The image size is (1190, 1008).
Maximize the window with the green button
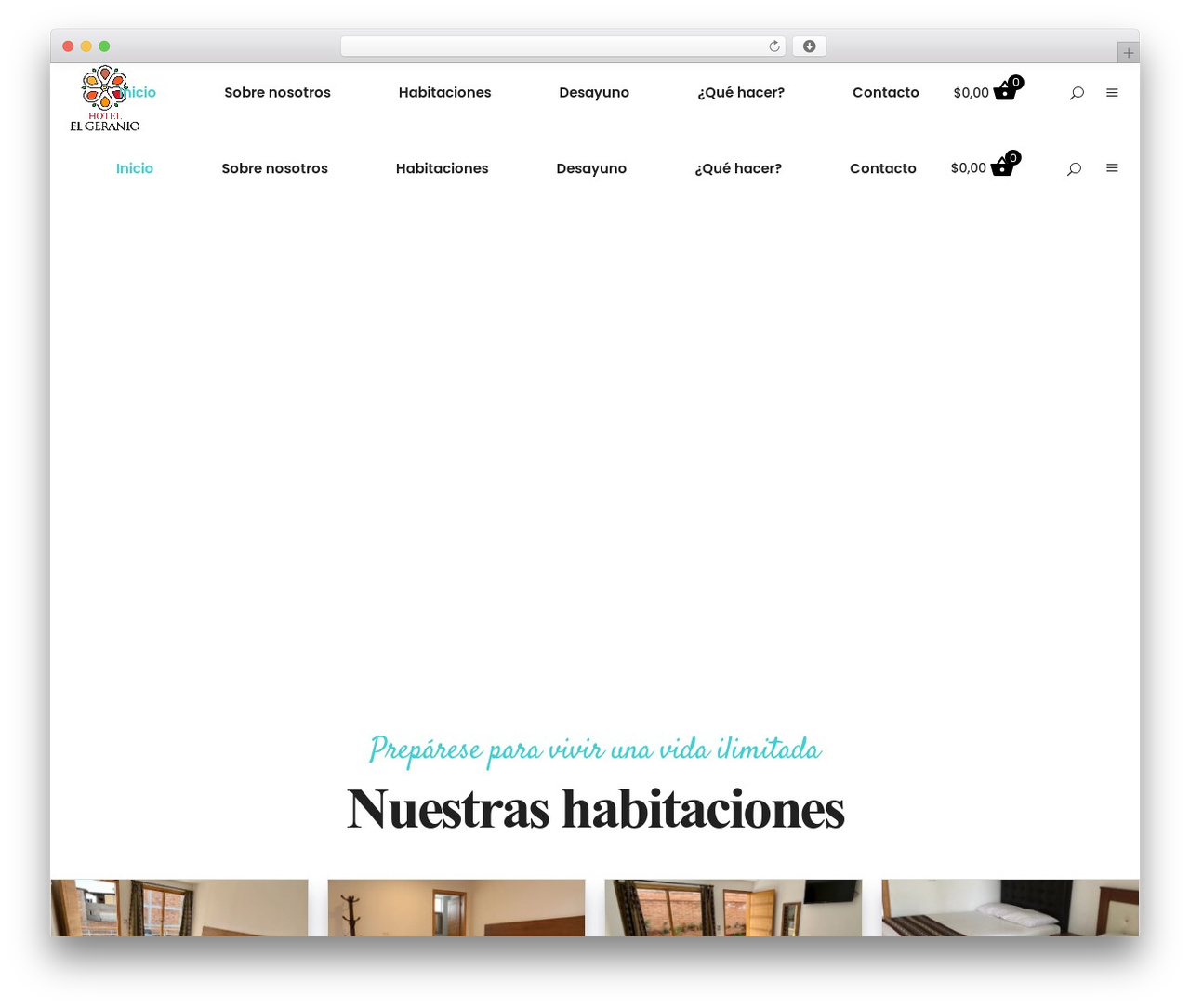click(104, 46)
